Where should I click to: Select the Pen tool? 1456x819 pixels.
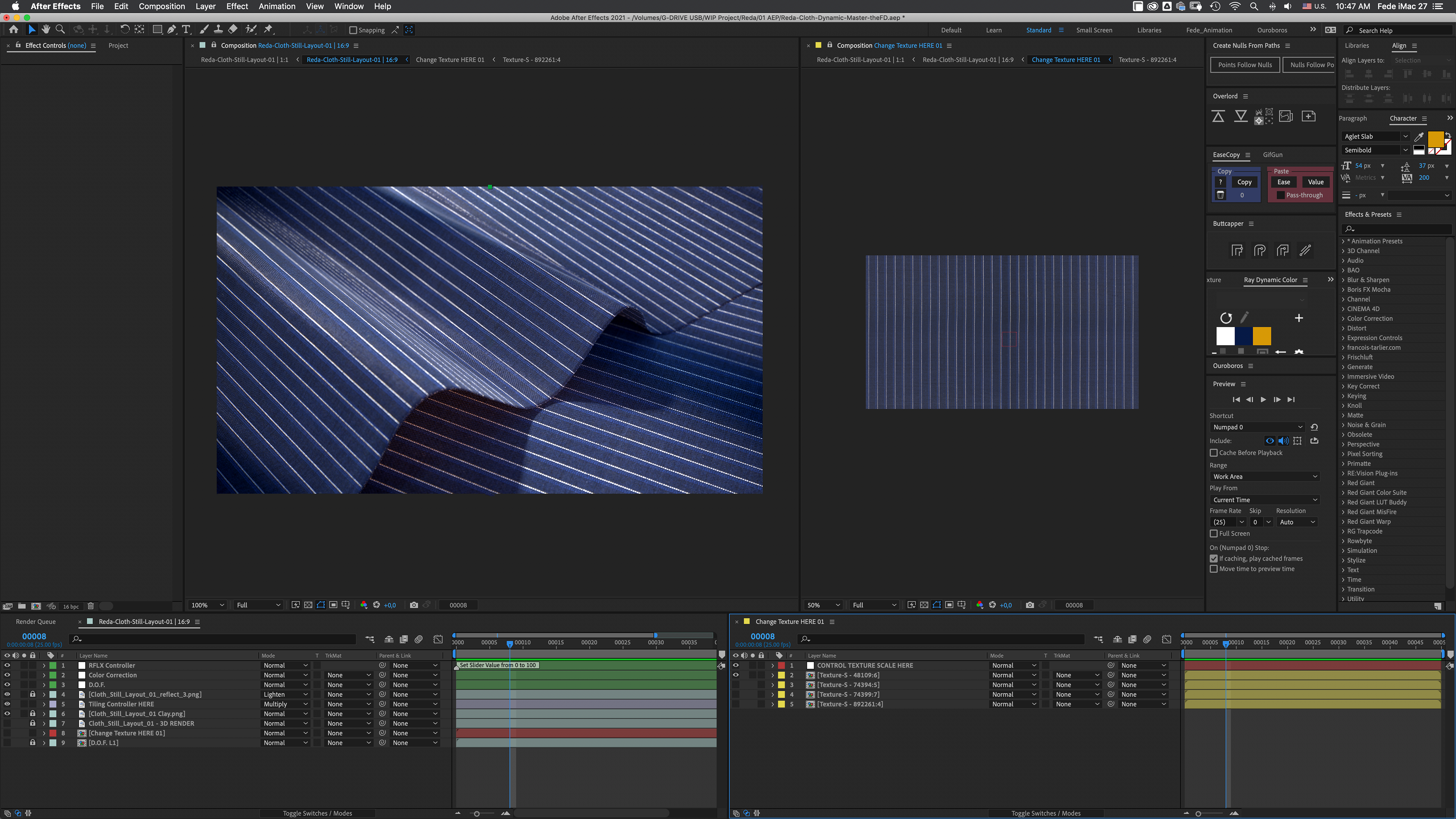coord(172,30)
